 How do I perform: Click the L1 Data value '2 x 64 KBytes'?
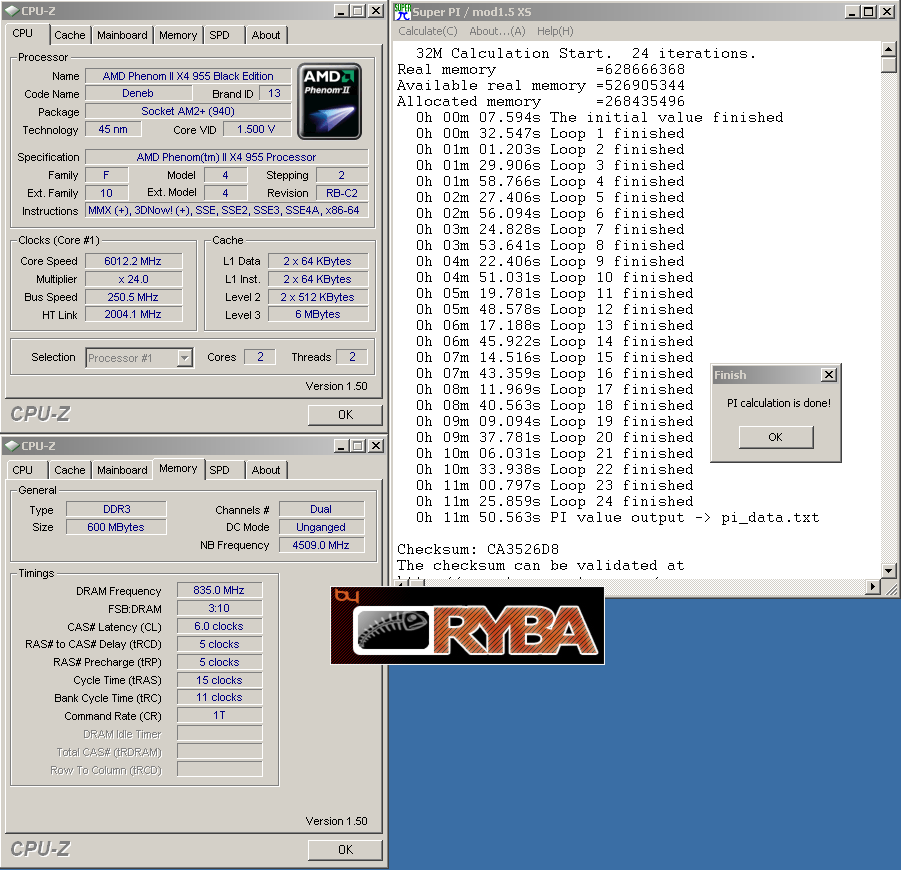click(317, 261)
